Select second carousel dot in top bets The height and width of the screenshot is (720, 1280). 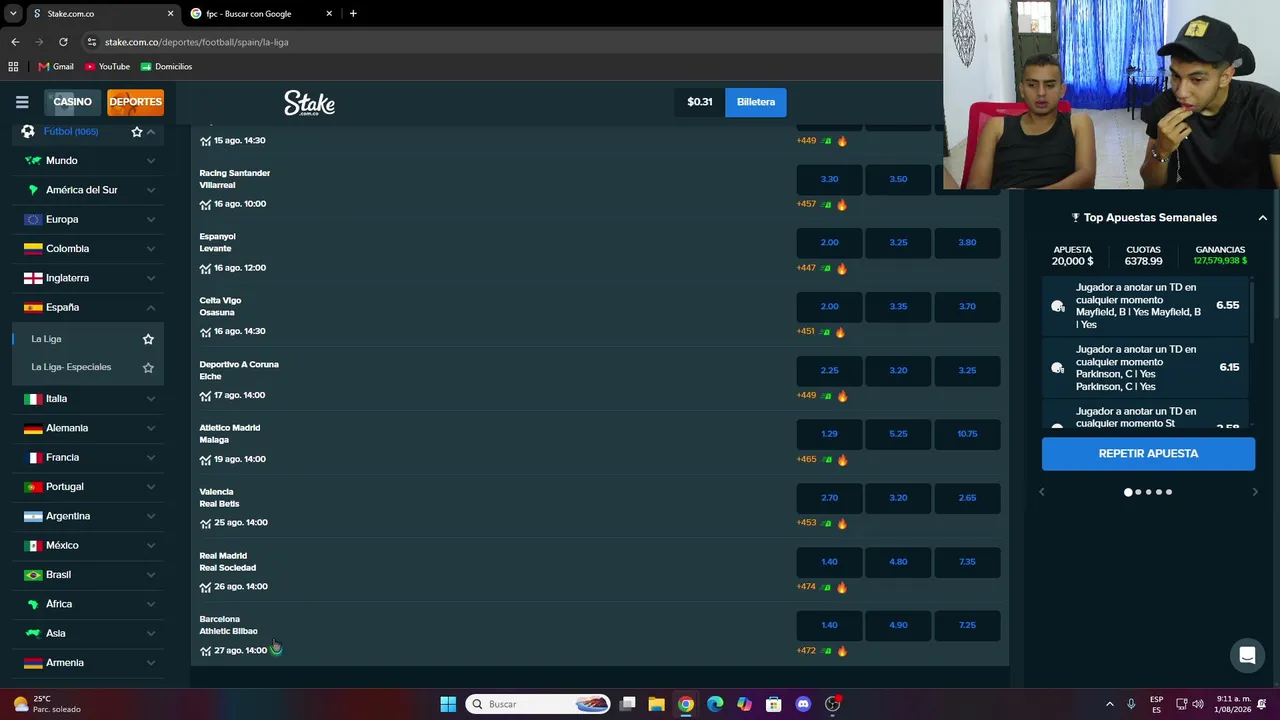(x=1138, y=492)
